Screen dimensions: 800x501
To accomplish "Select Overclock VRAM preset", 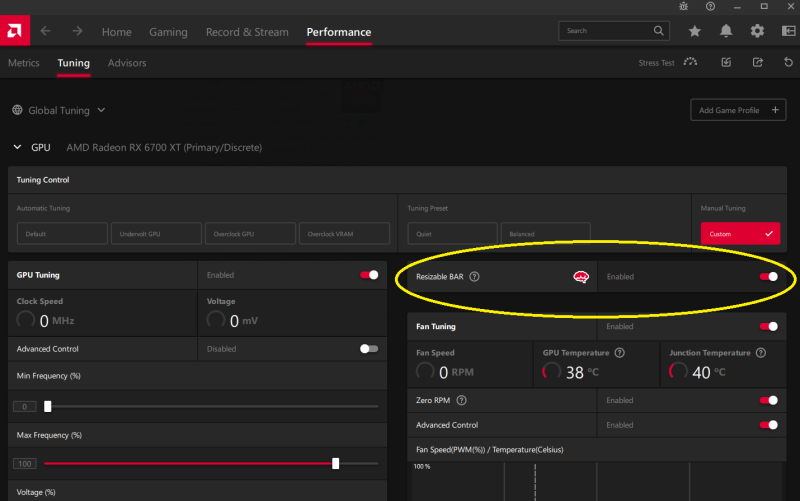I will click(344, 234).
